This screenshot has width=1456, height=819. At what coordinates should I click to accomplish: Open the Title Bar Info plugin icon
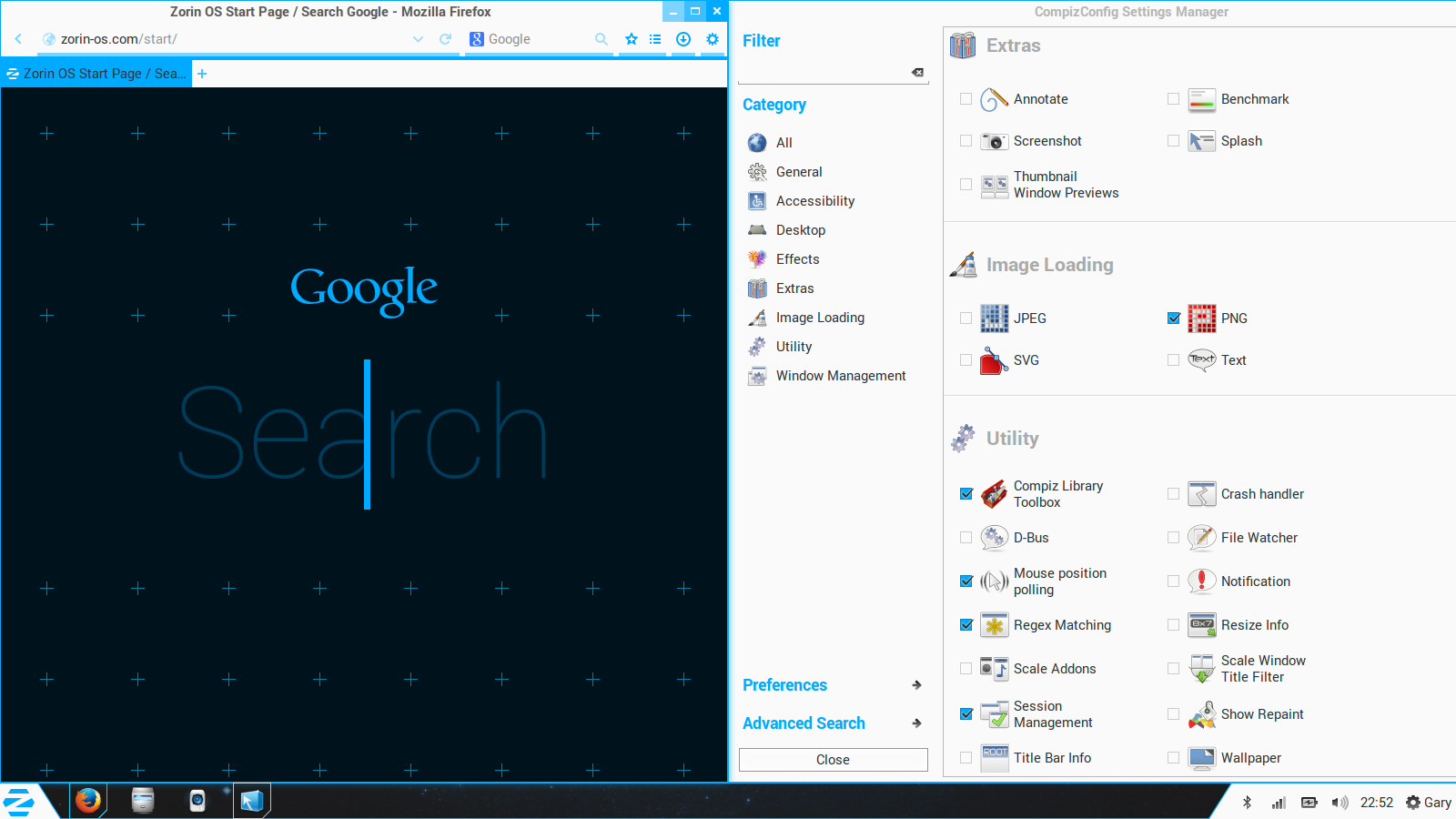[994, 758]
